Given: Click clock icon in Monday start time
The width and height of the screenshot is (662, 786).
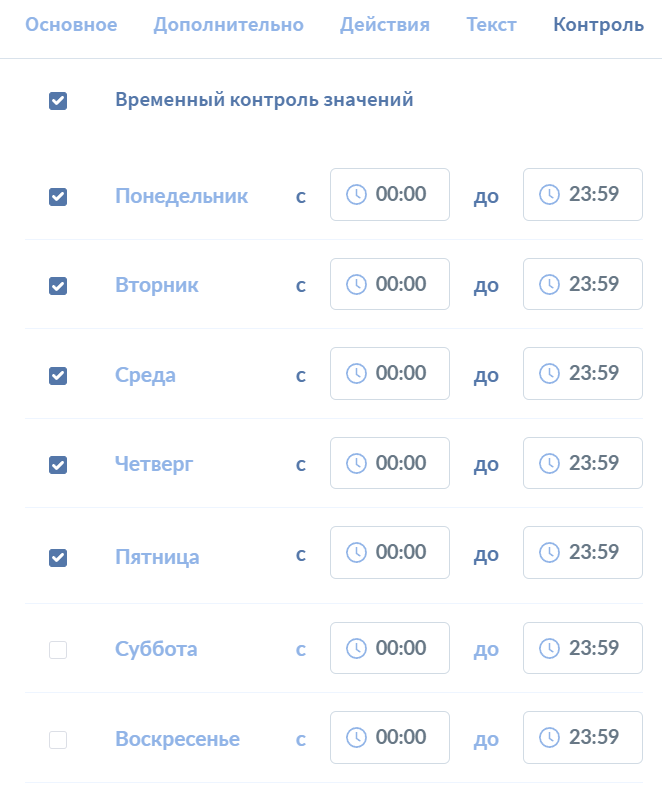Looking at the screenshot, I should click(x=356, y=194).
